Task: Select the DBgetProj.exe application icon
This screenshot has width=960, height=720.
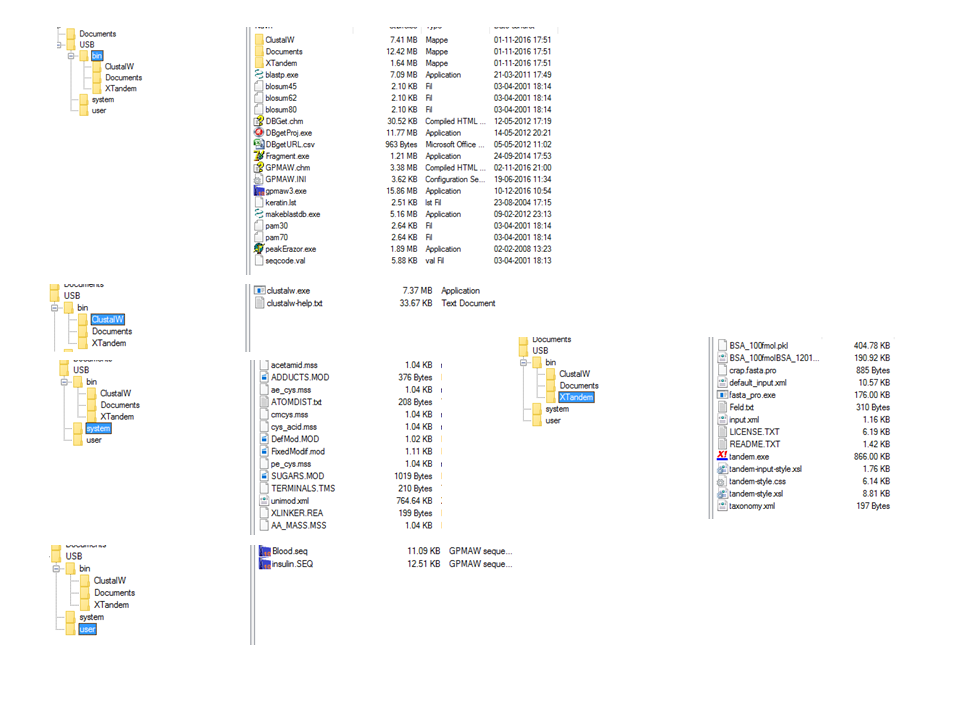Action: (259, 133)
